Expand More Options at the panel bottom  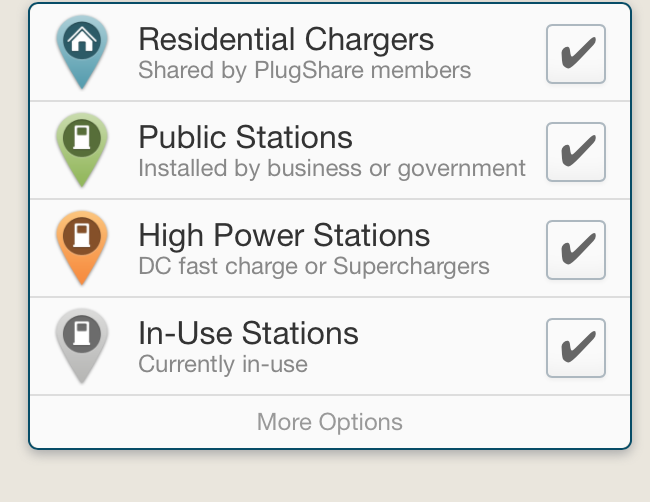(330, 422)
